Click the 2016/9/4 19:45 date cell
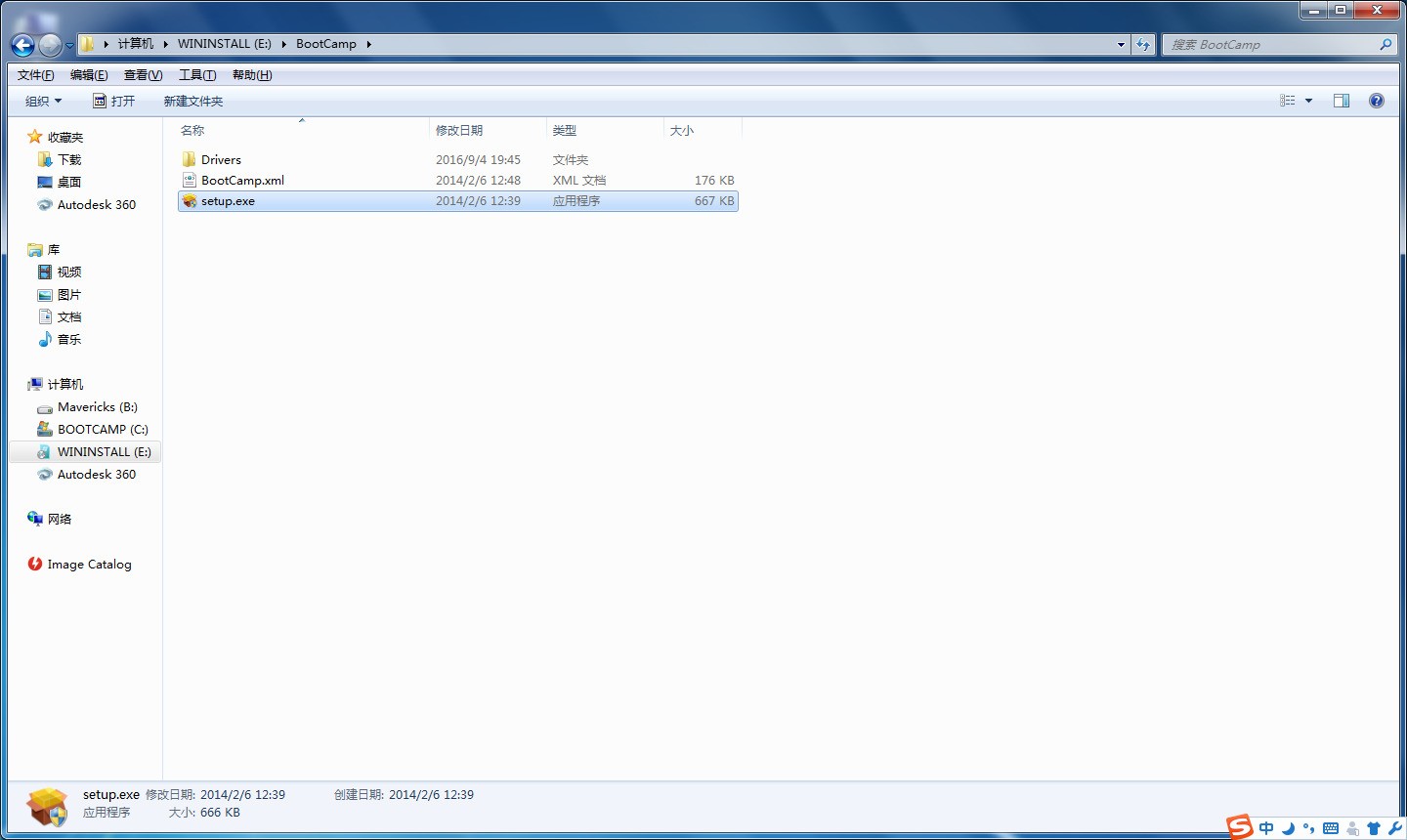Viewport: 1407px width, 840px height. click(x=478, y=159)
